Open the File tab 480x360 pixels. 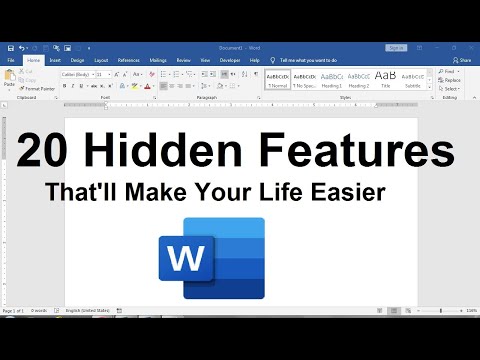point(11,60)
